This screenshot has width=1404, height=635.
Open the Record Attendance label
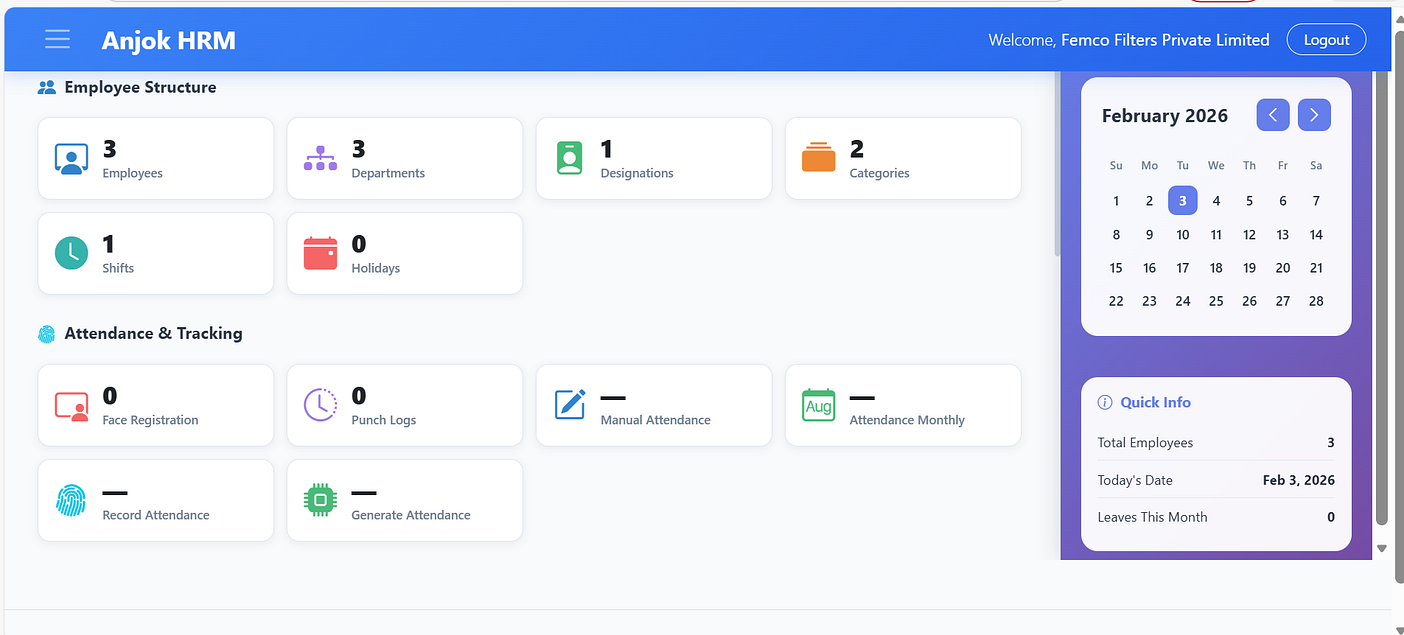click(x=156, y=515)
